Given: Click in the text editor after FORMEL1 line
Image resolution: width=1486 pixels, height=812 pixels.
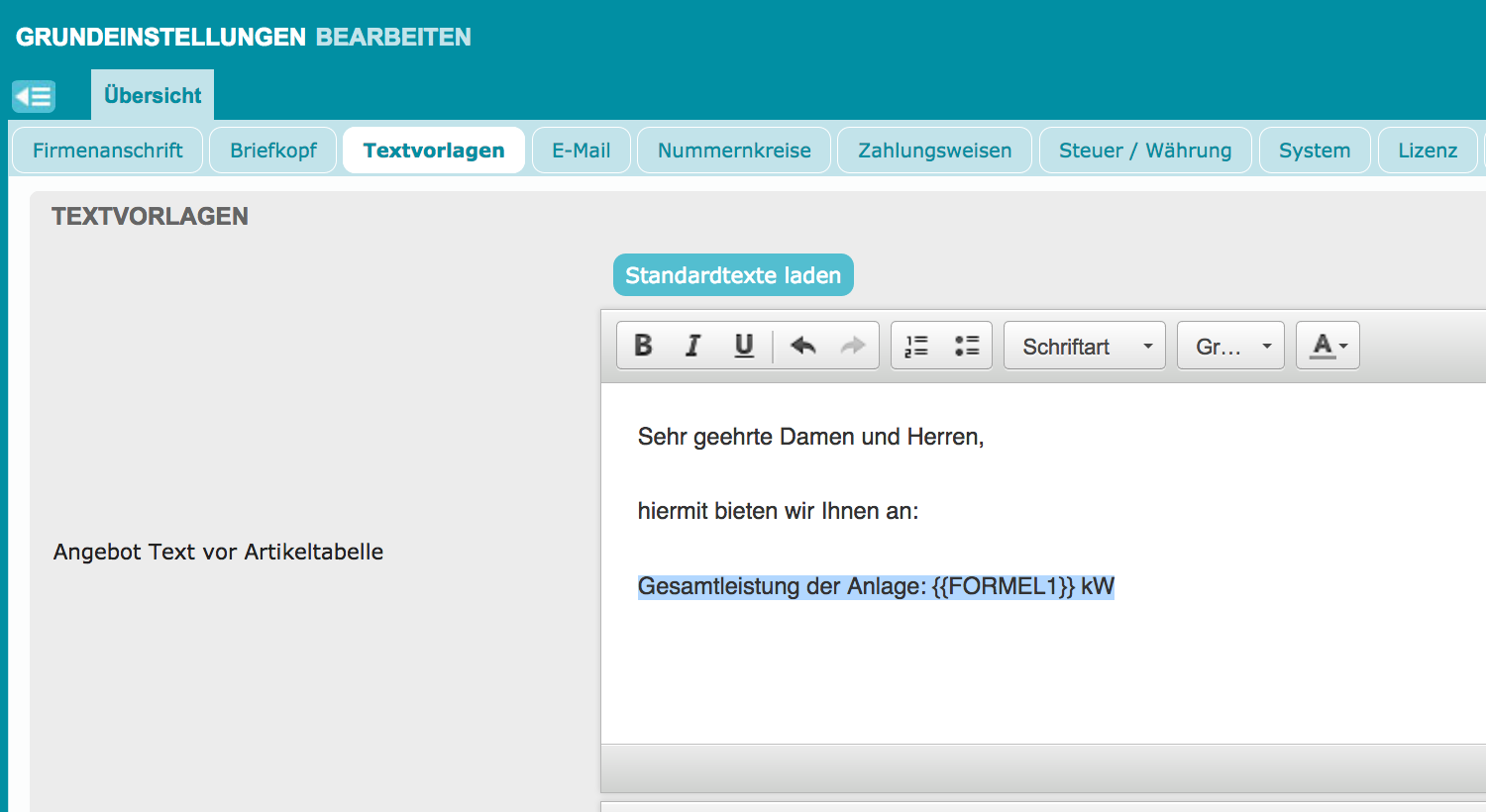Looking at the screenshot, I should pyautogui.click(x=1189, y=587).
